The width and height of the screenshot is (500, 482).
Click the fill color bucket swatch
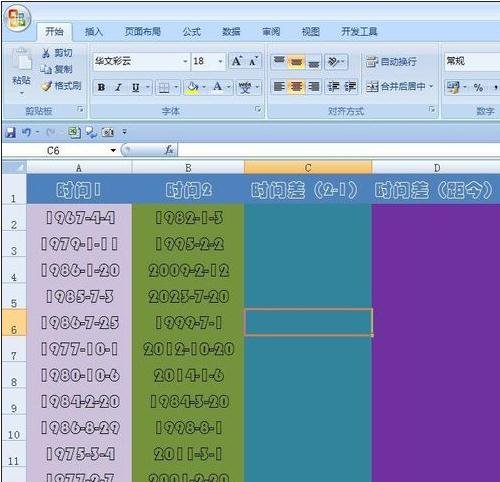[192, 87]
